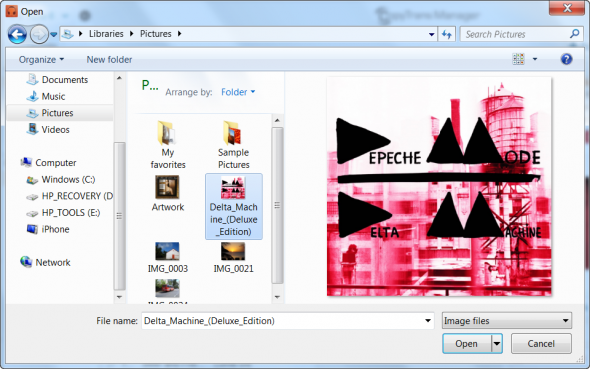Open Arrange by Folder dropdown
The width and height of the screenshot is (590, 369).
[x=238, y=92]
